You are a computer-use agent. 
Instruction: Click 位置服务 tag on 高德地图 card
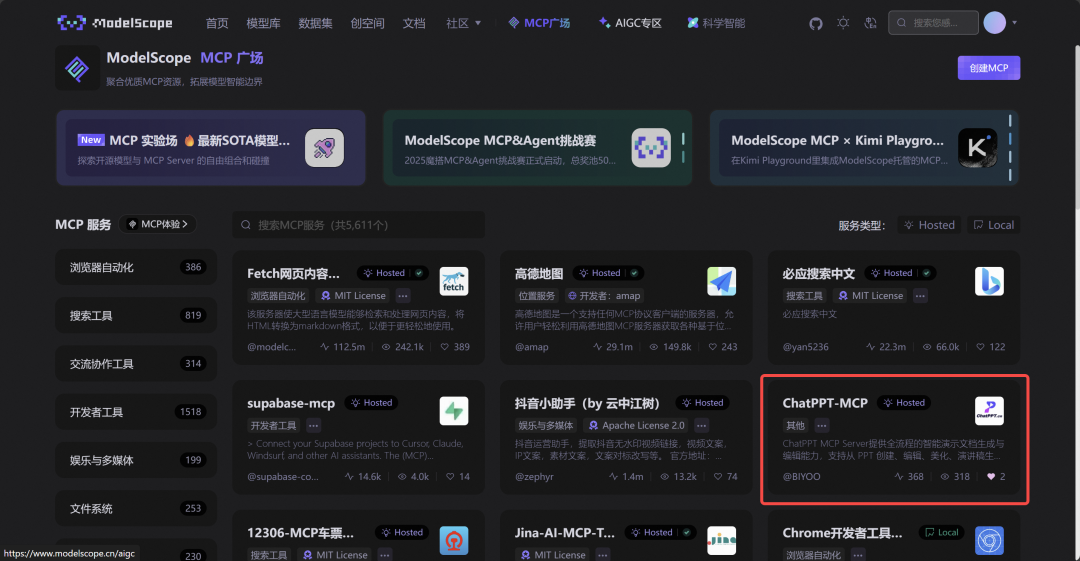[537, 296]
